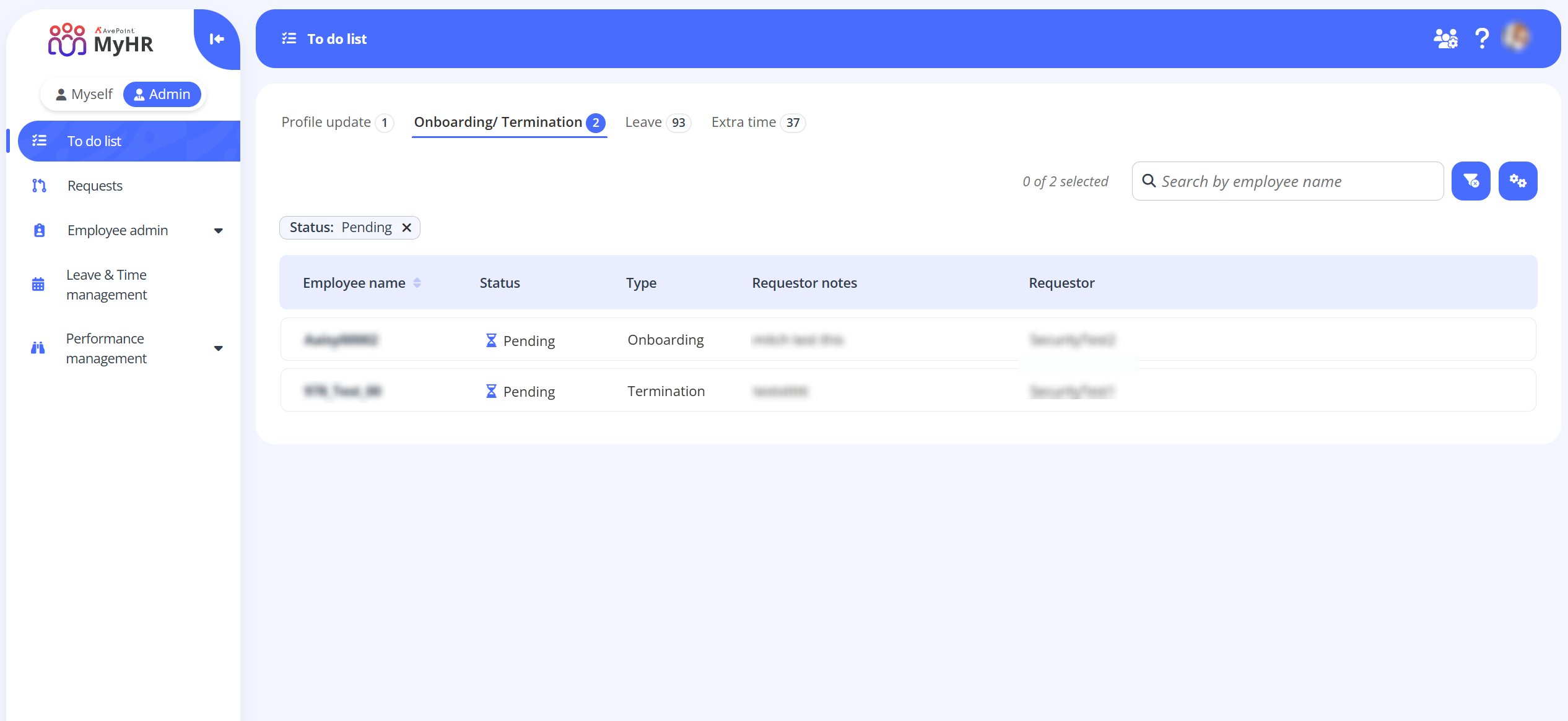The height and width of the screenshot is (721, 1568).
Task: Click the search magnifier icon
Action: point(1149,181)
